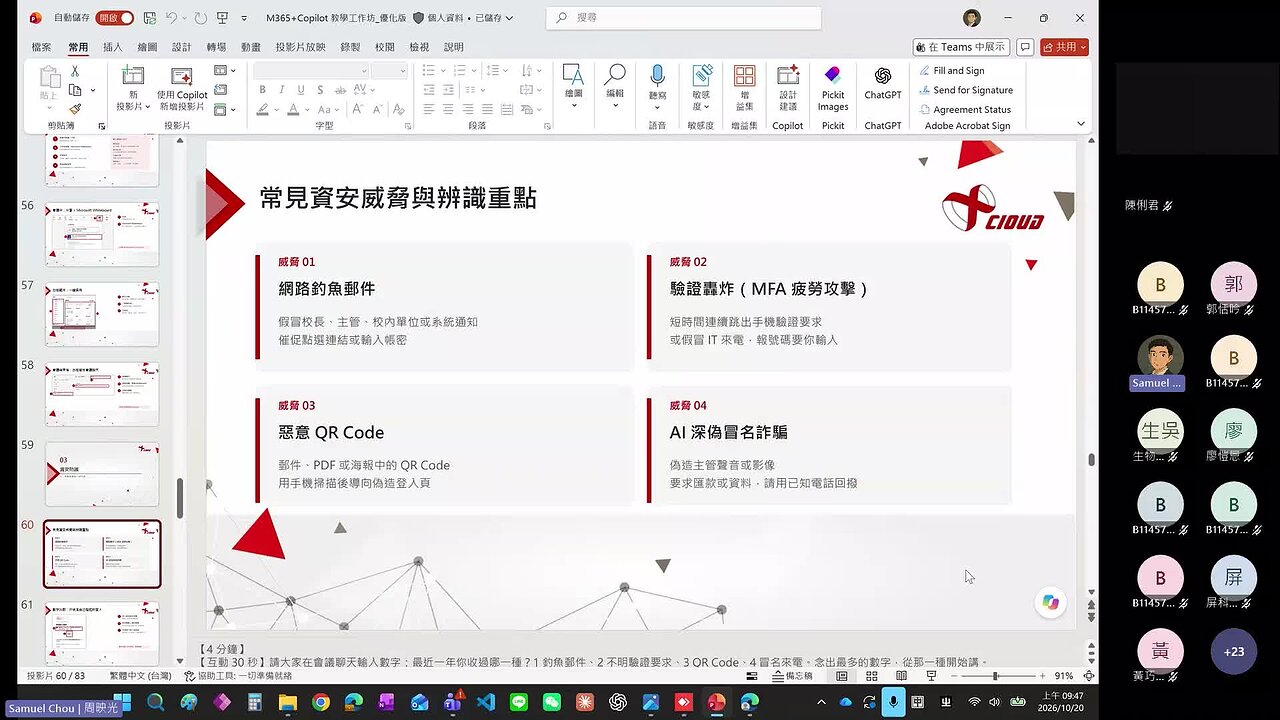Open the Share button dropdown
Viewport: 1280px width, 720px height.
coord(1083,47)
